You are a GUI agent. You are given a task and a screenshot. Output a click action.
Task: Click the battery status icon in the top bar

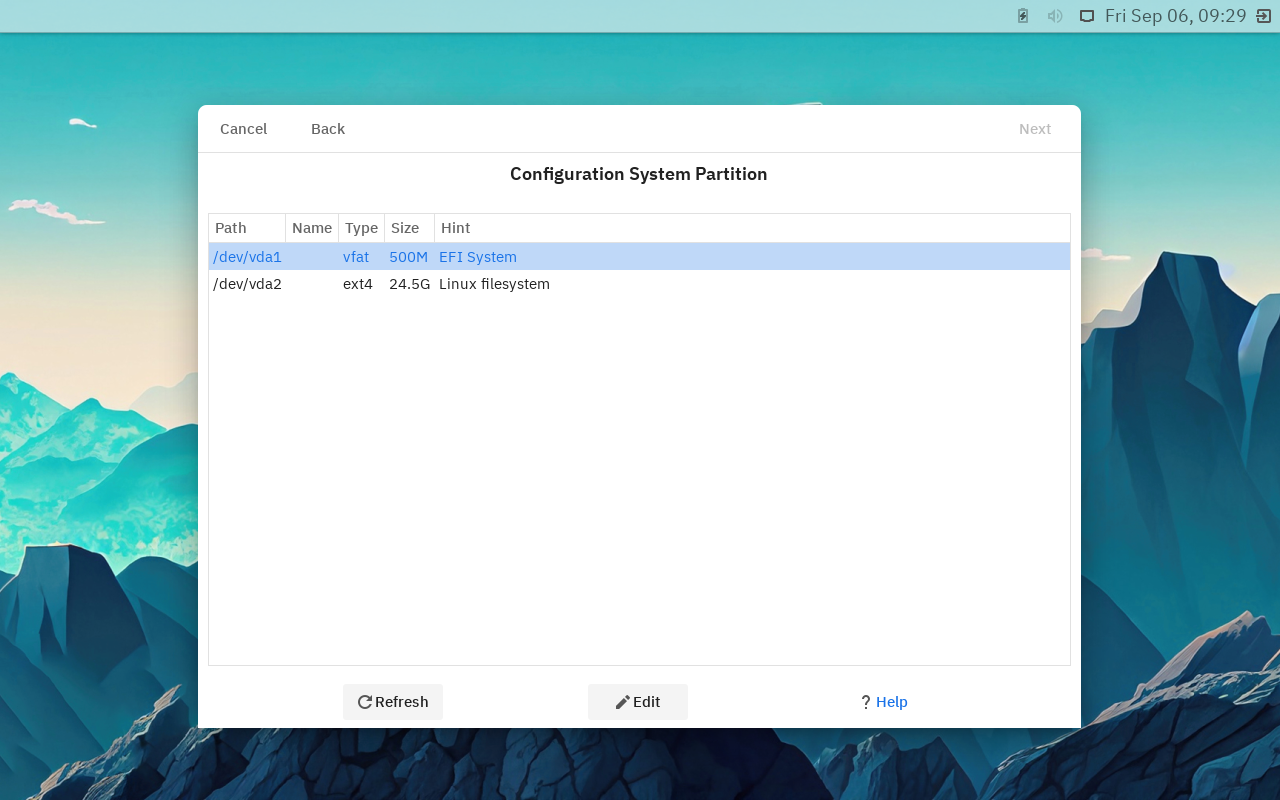tap(1021, 15)
